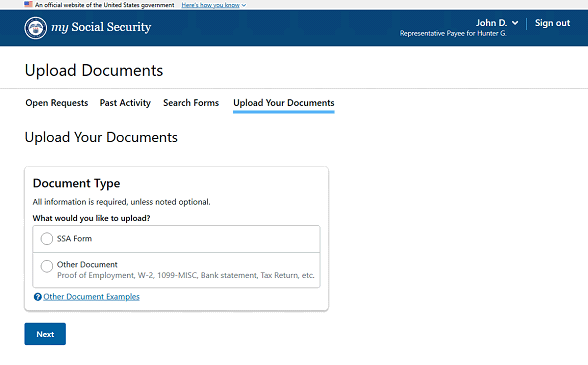Switch to the Past Activity tab
This screenshot has width=588, height=365.
point(125,103)
